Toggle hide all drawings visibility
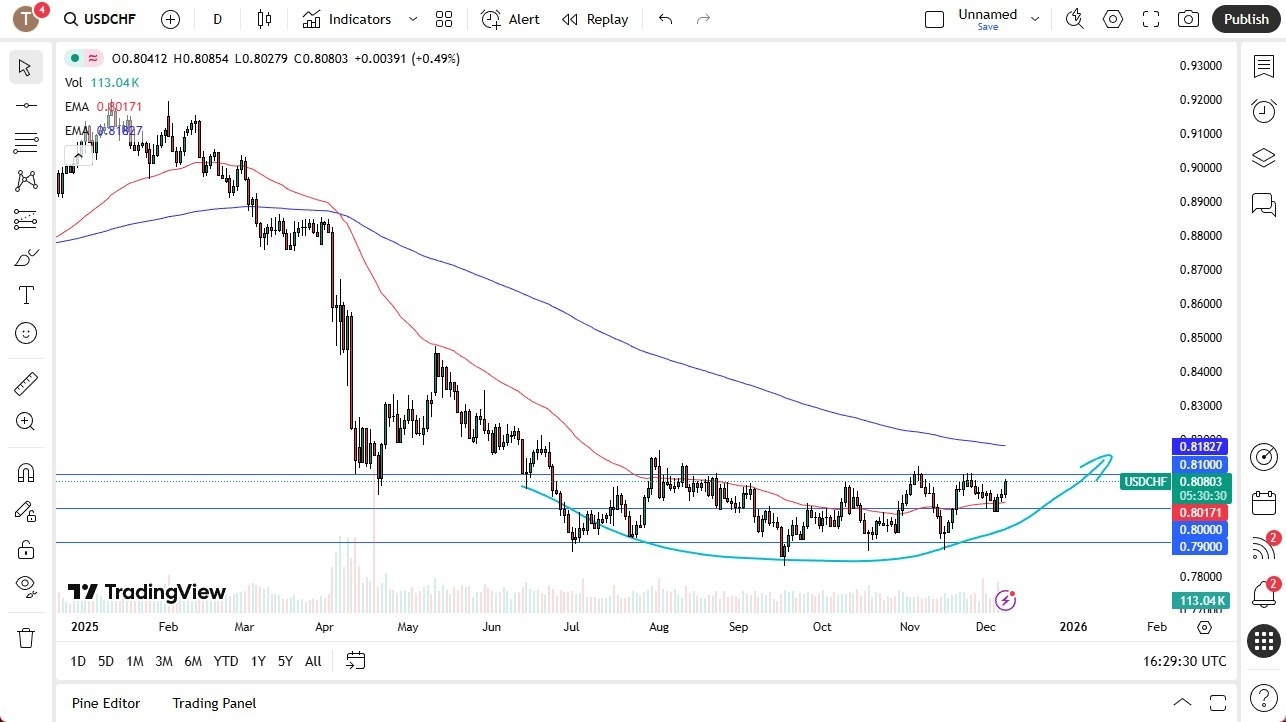1286x722 pixels. pos(25,586)
